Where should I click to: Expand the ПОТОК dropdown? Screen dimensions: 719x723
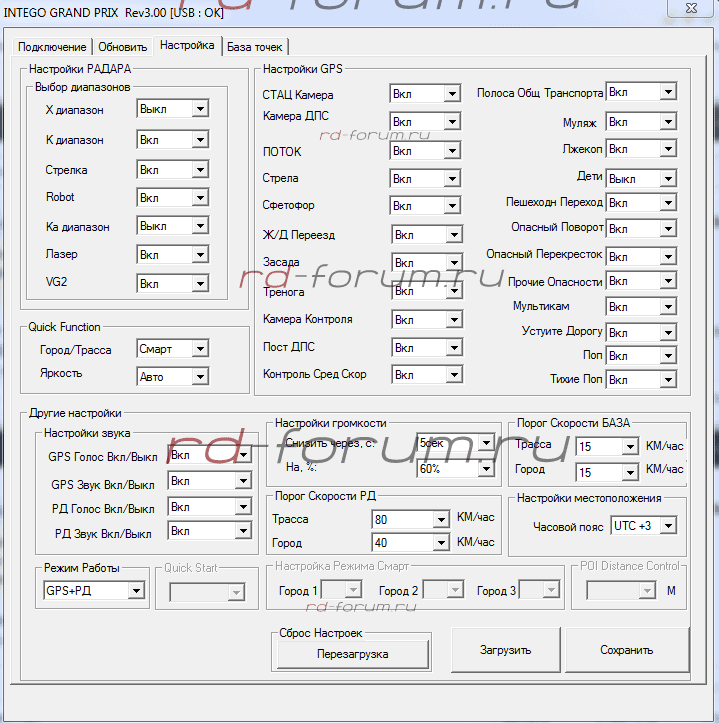pyautogui.click(x=425, y=151)
